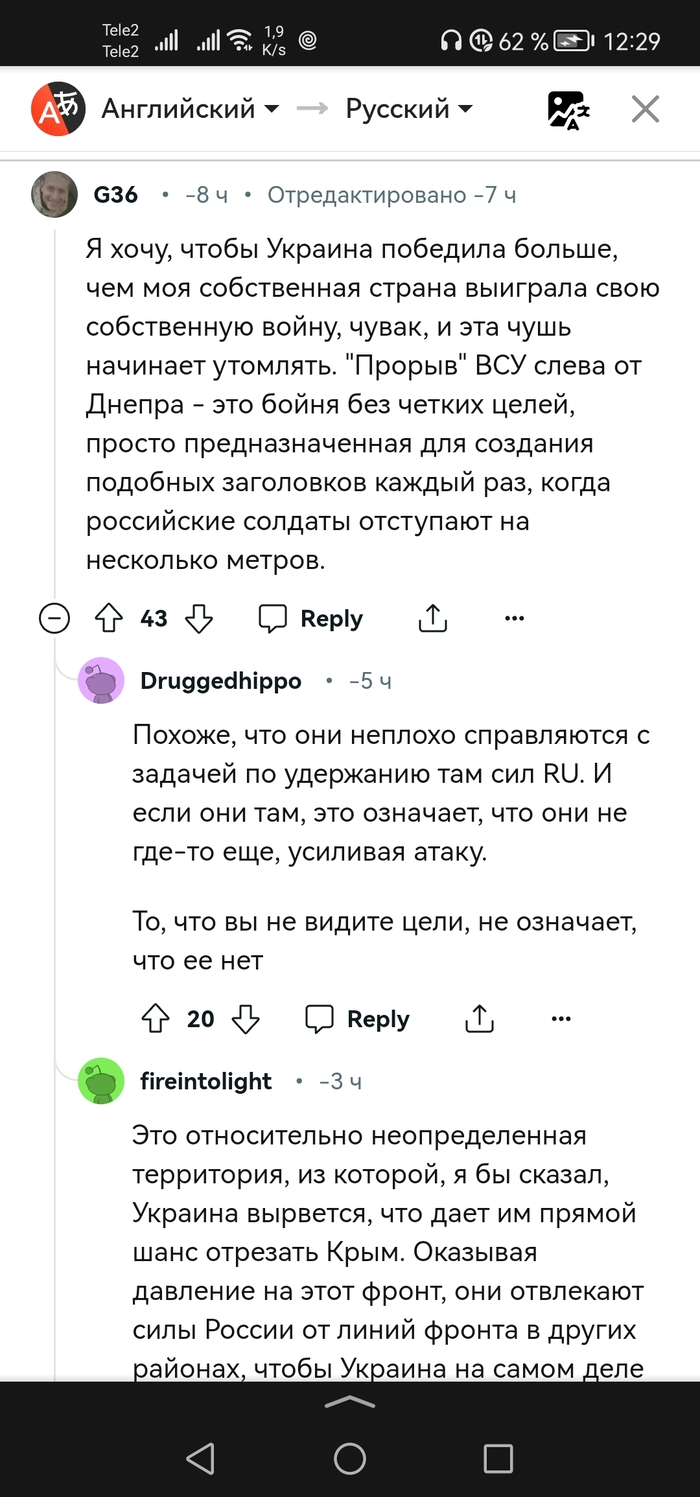Reply to Druggedhippo's comment
The height and width of the screenshot is (1497, 700).
pyautogui.click(x=357, y=1019)
